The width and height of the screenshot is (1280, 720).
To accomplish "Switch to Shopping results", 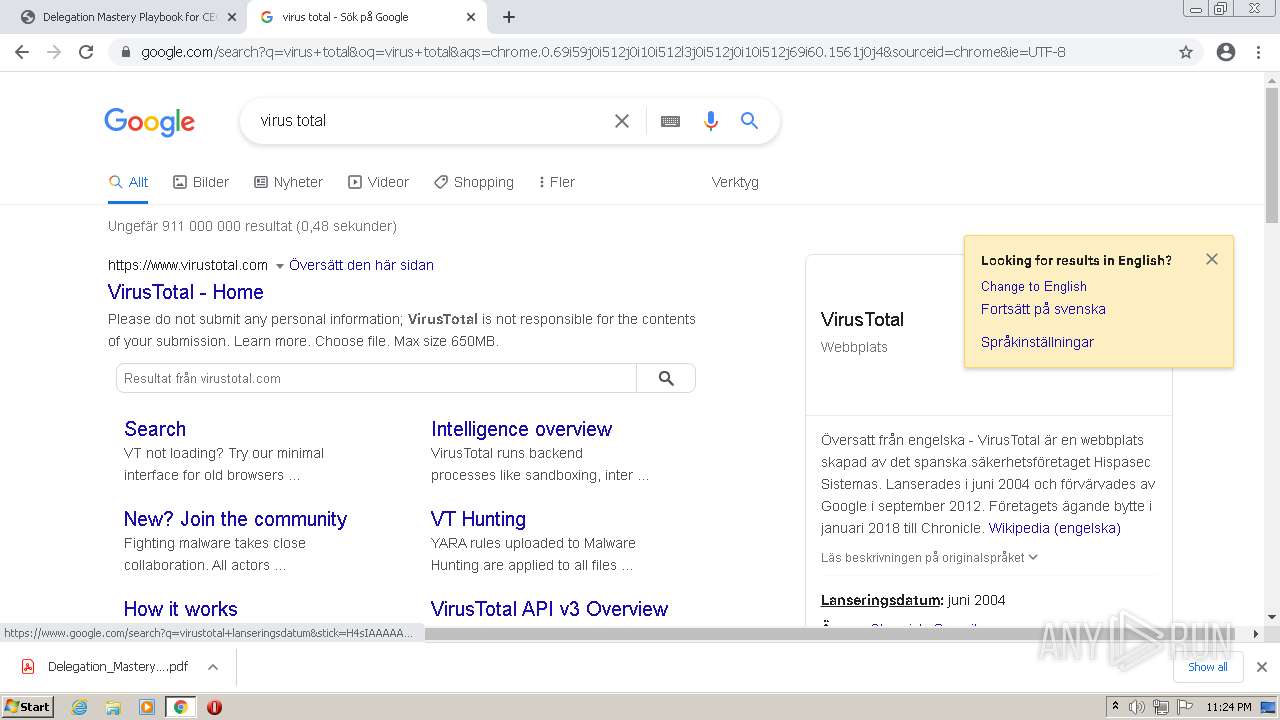I will click(x=474, y=182).
